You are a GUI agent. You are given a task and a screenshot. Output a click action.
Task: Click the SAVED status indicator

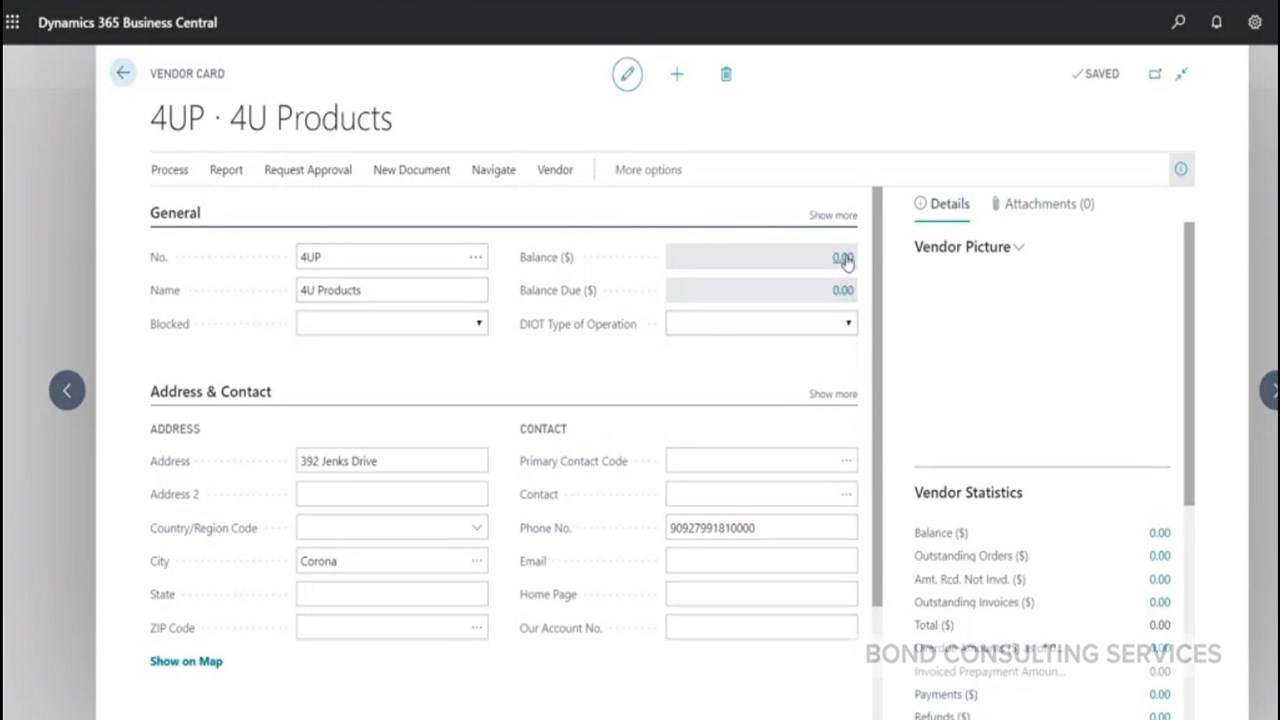click(1095, 74)
